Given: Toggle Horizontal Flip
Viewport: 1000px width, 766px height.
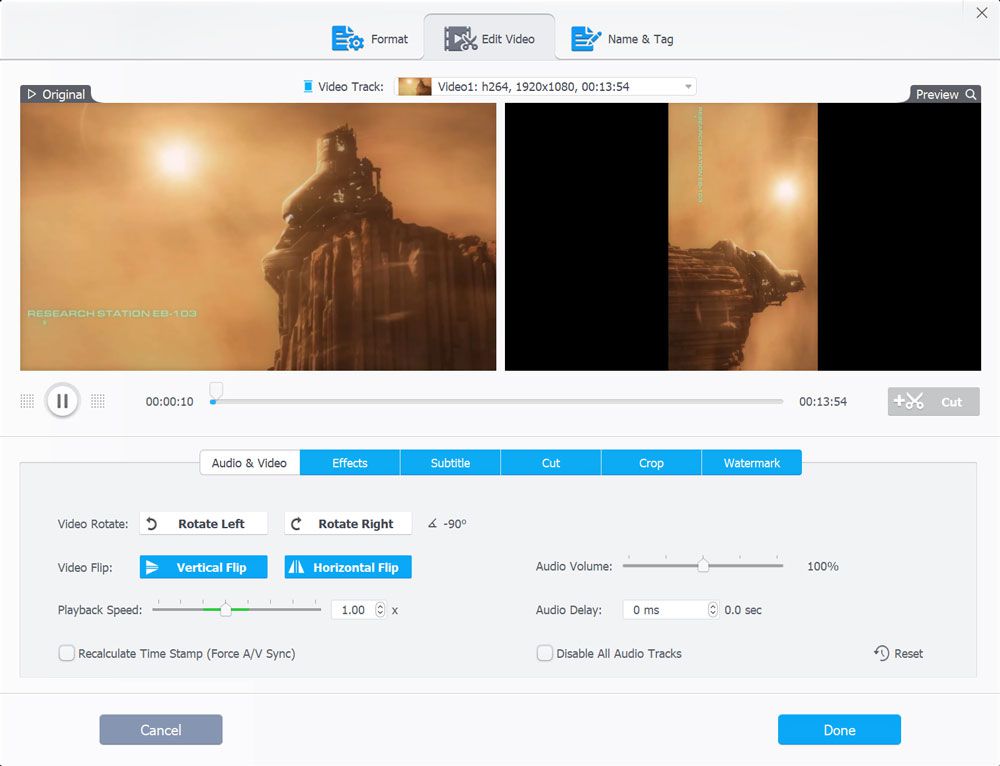Looking at the screenshot, I should tap(348, 567).
